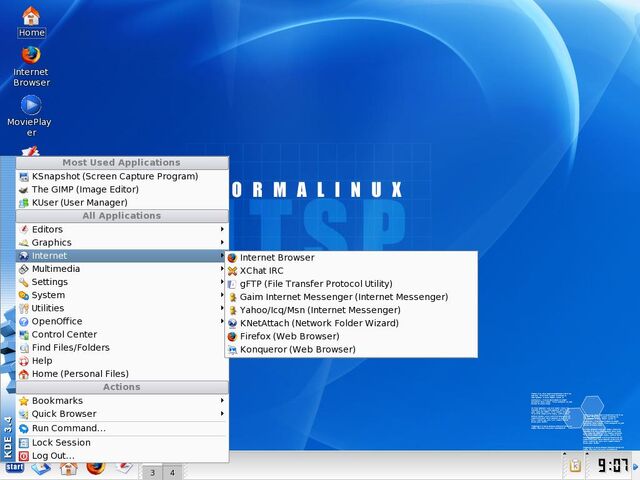Expand the Graphics submenu arrow
Viewport: 640px width, 480px height.
click(222, 242)
